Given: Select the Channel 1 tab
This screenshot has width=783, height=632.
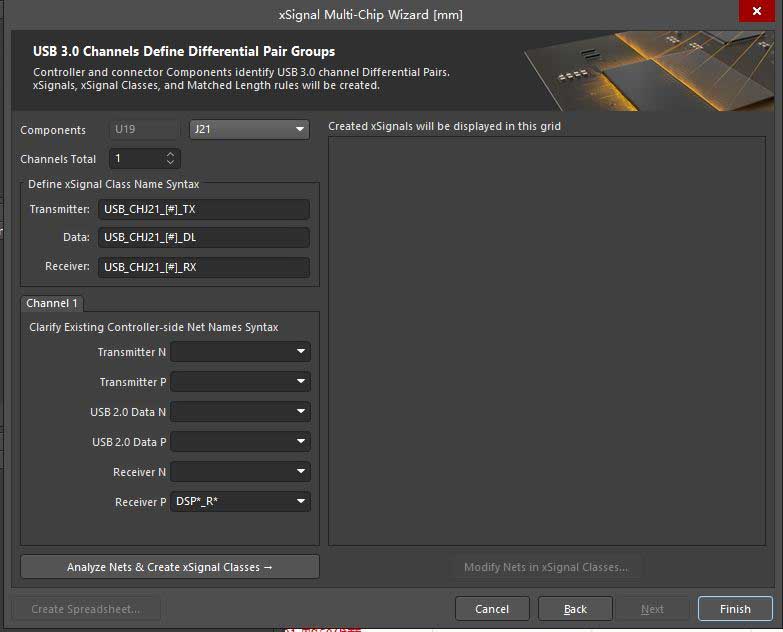Looking at the screenshot, I should tap(52, 303).
